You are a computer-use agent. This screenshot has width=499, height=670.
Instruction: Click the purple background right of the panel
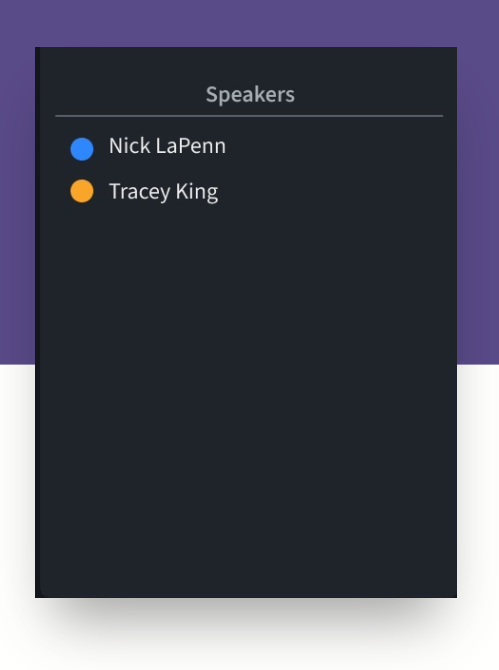click(478, 205)
